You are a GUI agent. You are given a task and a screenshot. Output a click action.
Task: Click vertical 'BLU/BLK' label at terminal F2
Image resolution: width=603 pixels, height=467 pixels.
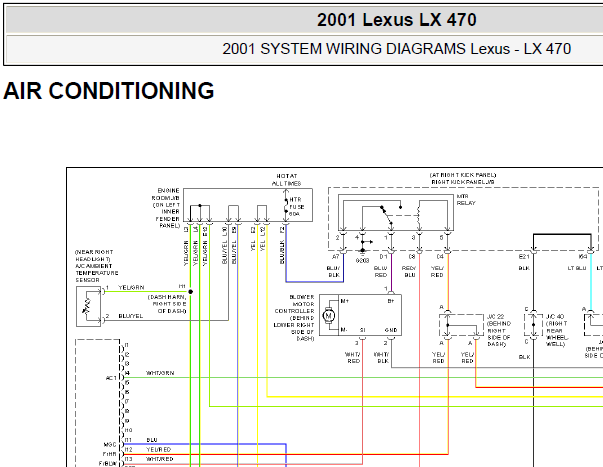[282, 252]
